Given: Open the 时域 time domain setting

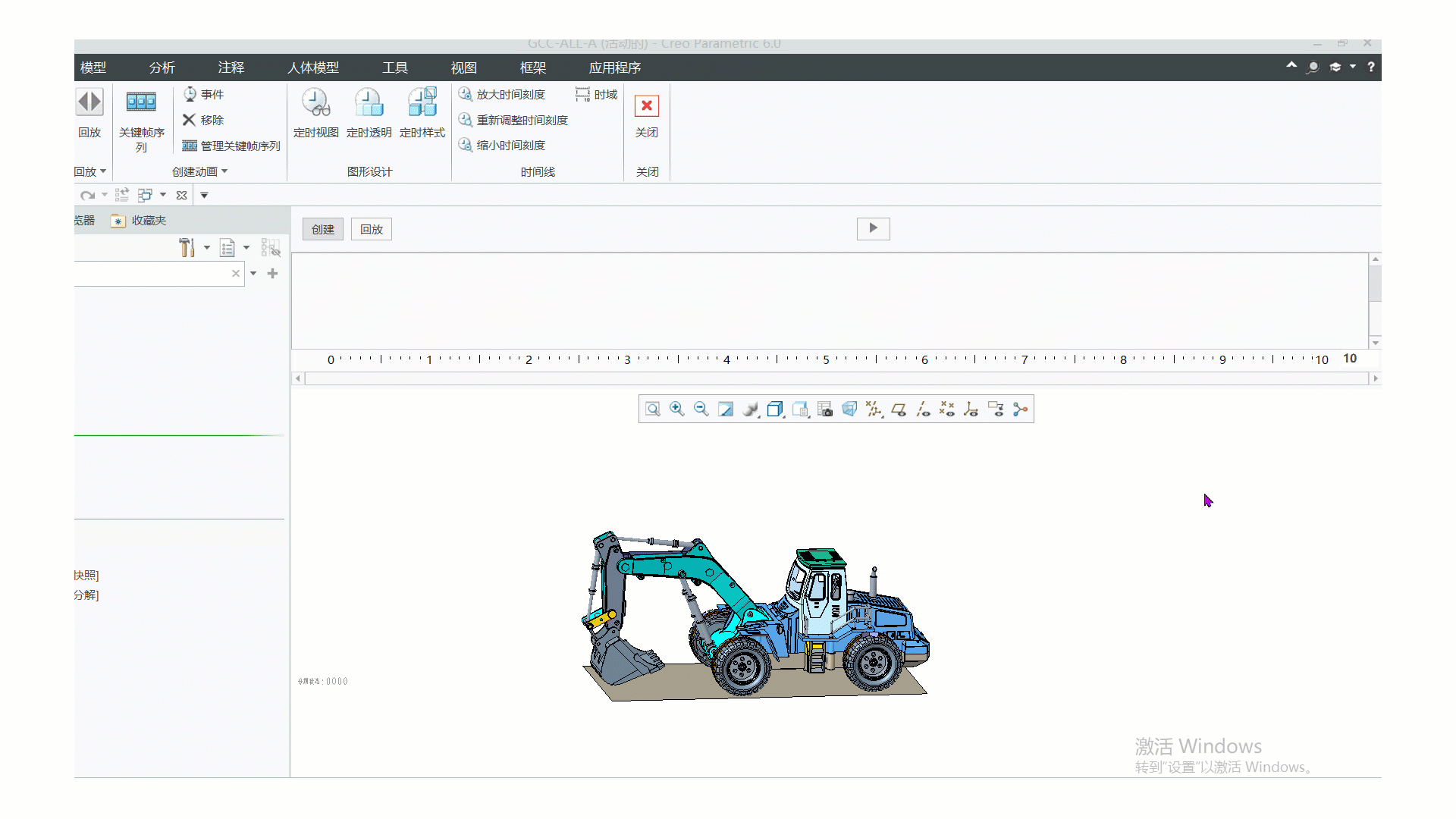Looking at the screenshot, I should pos(596,94).
